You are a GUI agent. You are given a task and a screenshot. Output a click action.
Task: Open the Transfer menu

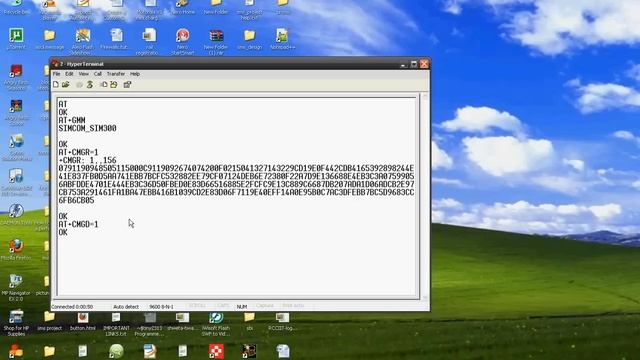(x=116, y=74)
